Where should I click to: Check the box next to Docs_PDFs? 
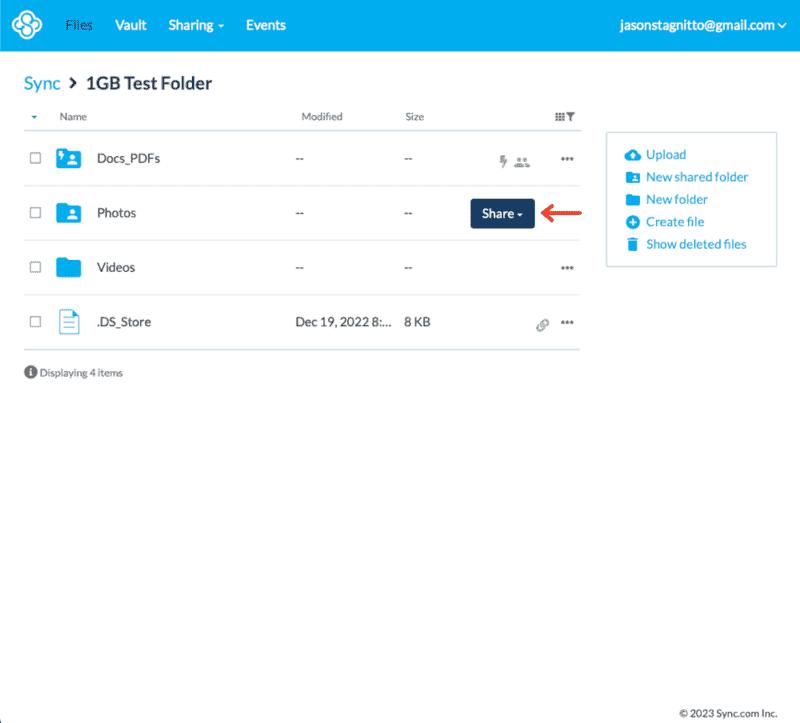[x=35, y=158]
